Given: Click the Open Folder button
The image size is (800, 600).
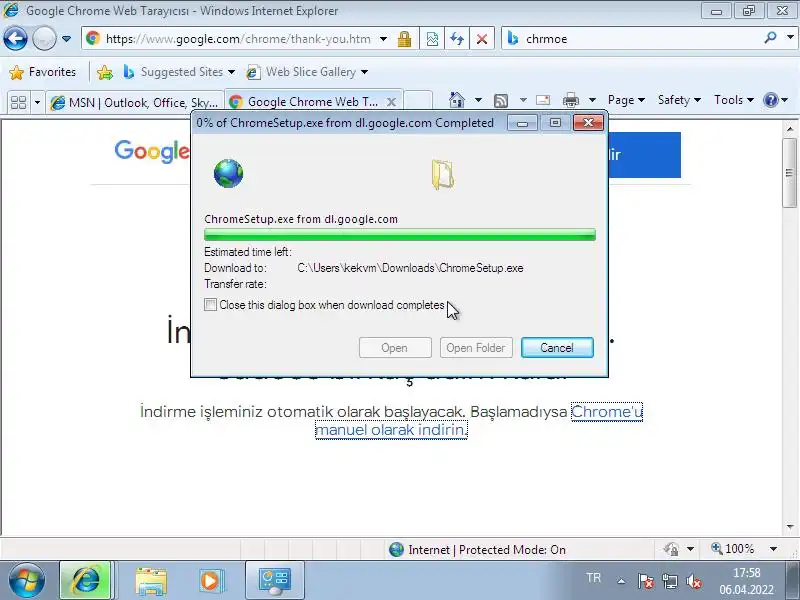Looking at the screenshot, I should tap(476, 347).
